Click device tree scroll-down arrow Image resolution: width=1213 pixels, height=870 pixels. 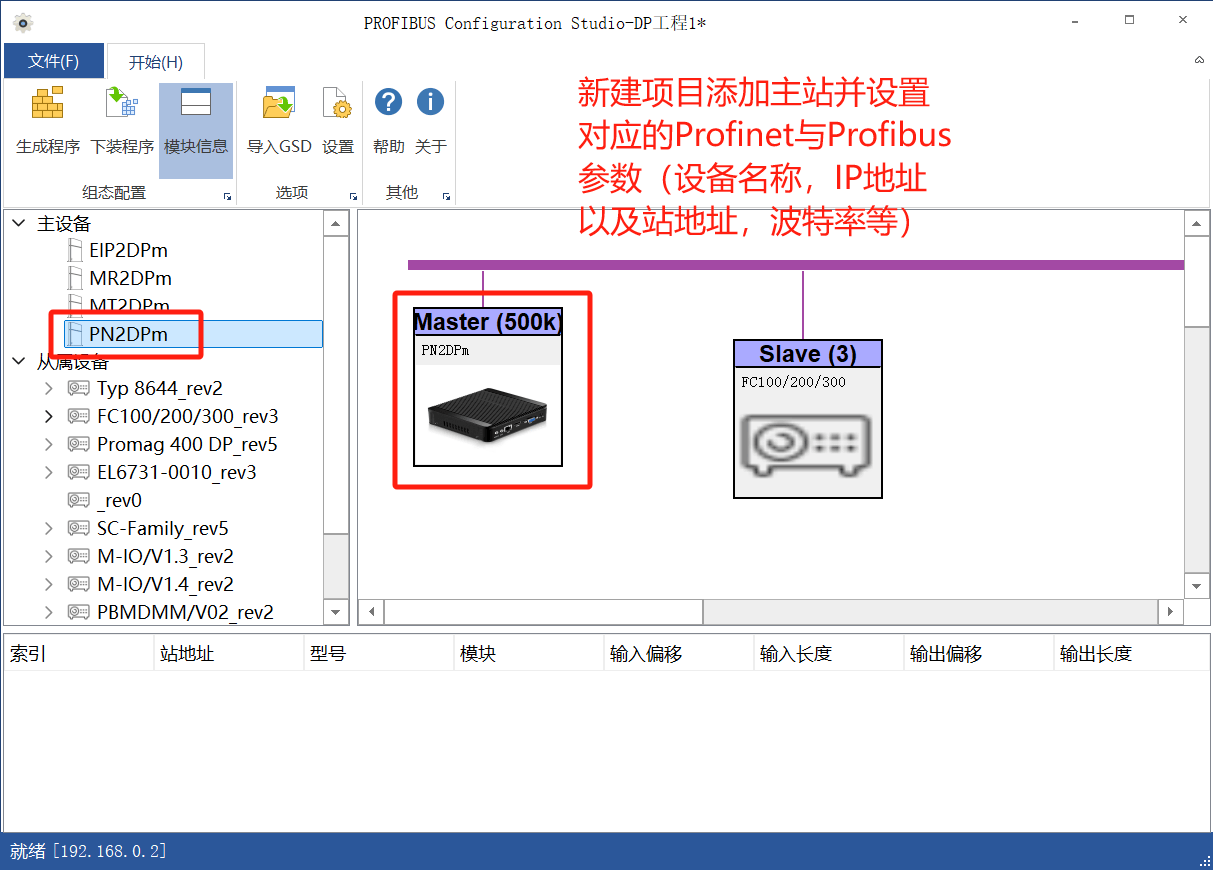click(336, 612)
